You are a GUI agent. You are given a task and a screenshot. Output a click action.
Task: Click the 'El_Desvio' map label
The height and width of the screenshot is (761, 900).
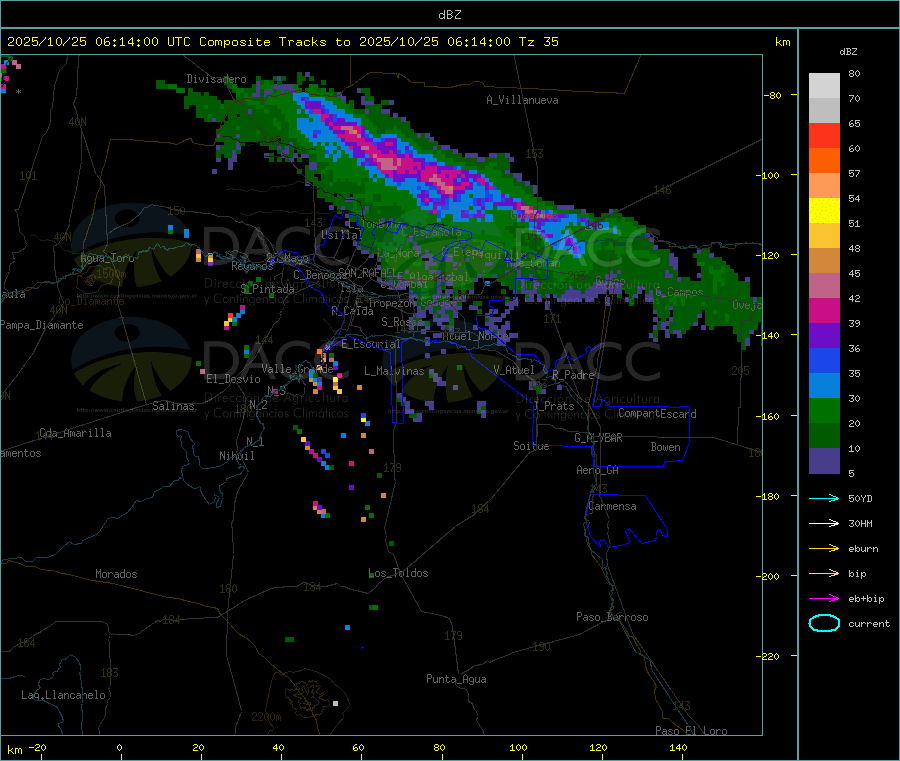click(234, 379)
